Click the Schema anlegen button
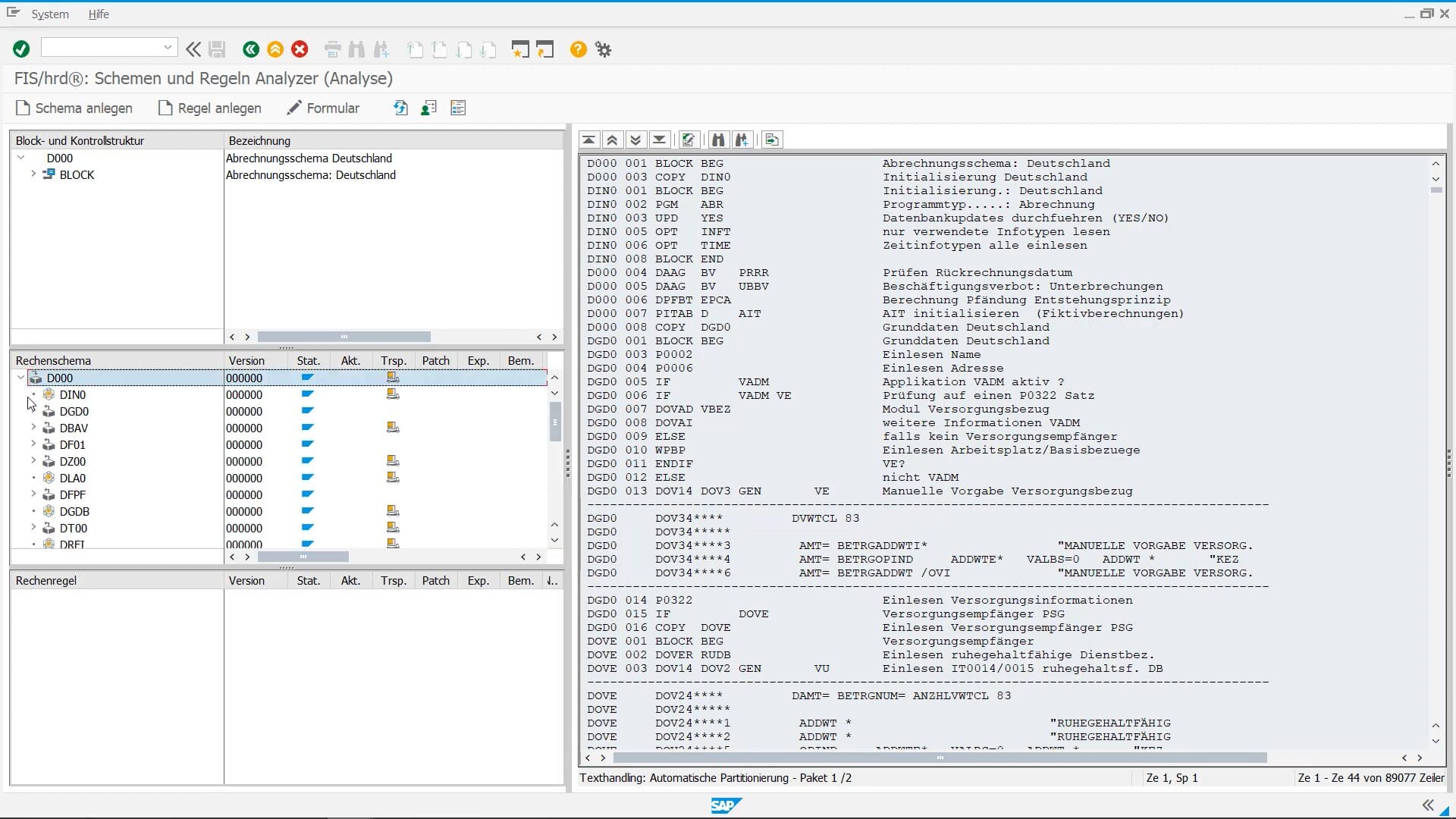Viewport: 1456px width, 819px height. pos(74,108)
